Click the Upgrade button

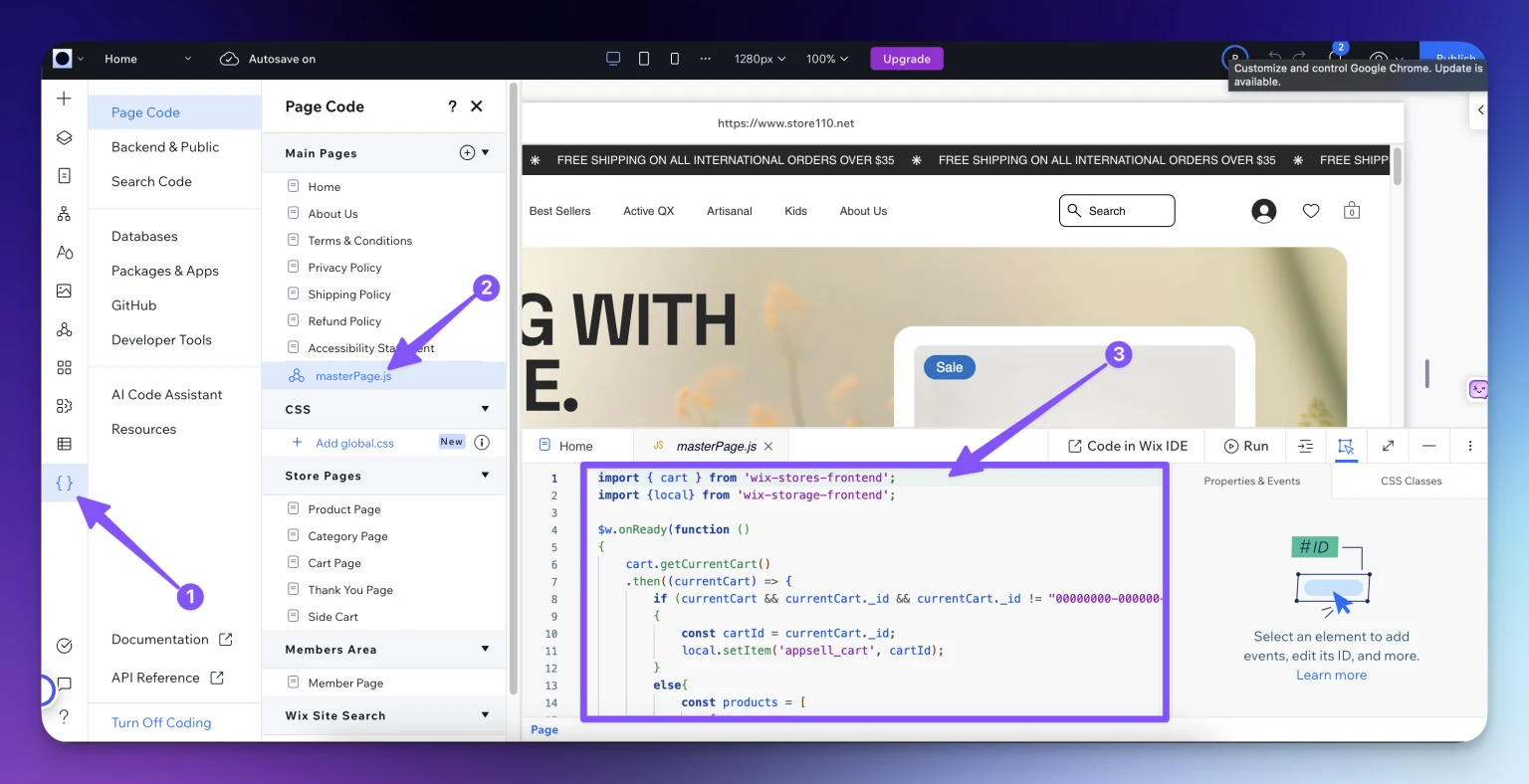click(906, 59)
